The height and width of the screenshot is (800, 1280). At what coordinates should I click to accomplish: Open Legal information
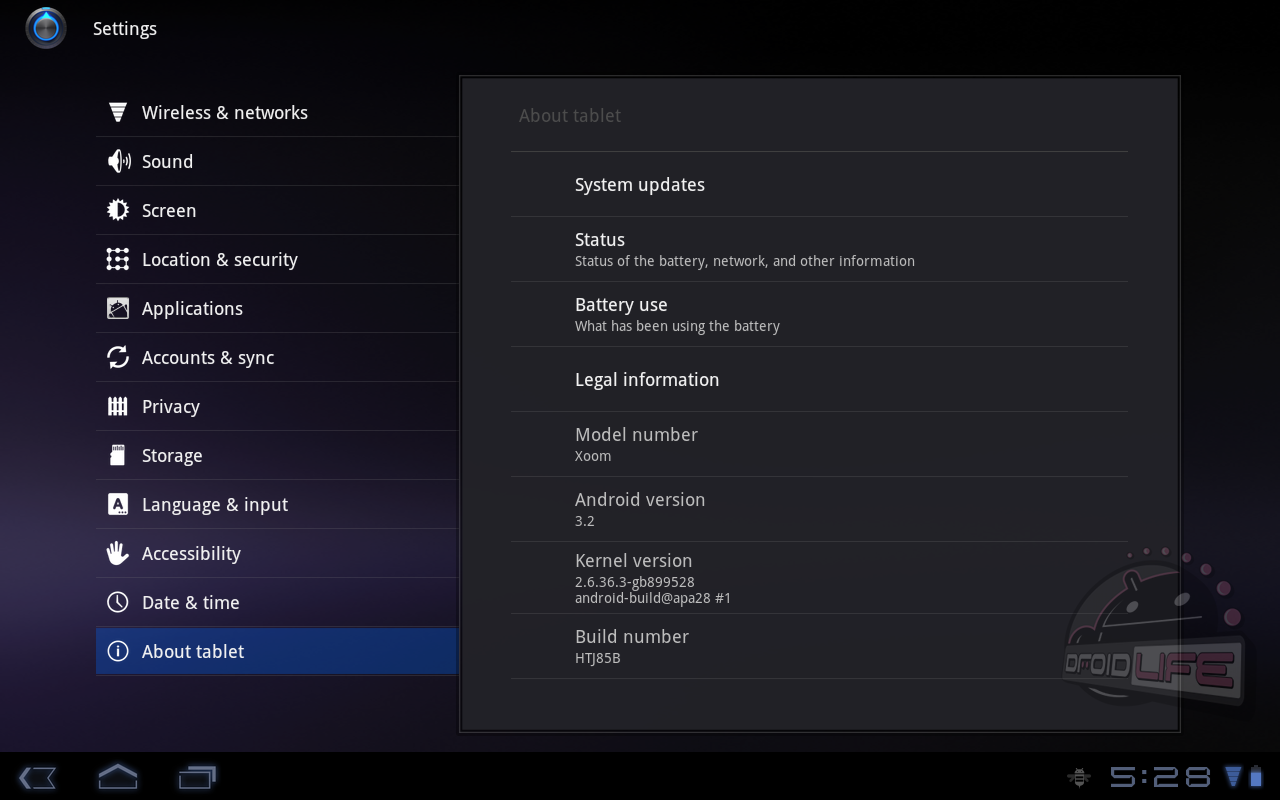tap(647, 380)
